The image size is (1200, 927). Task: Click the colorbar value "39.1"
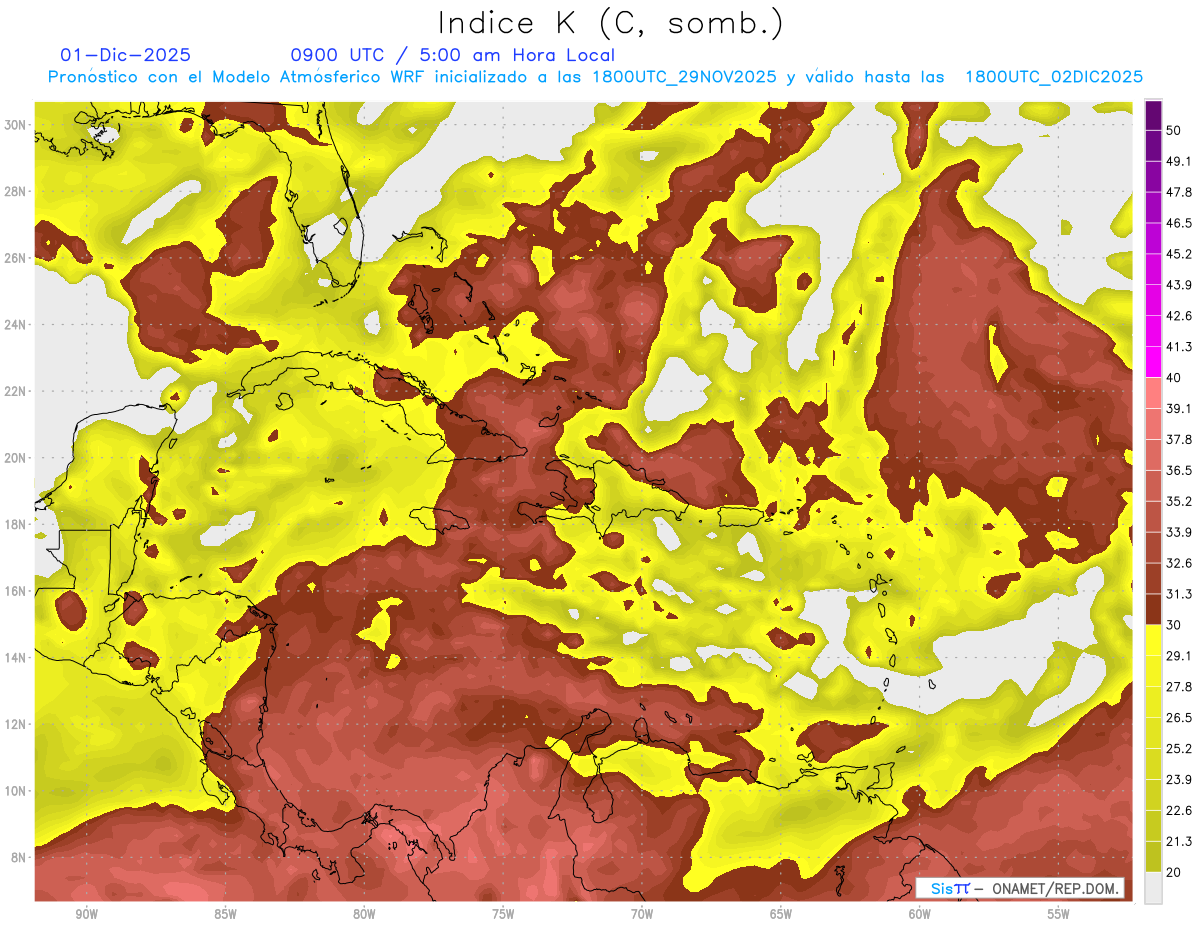(1178, 408)
